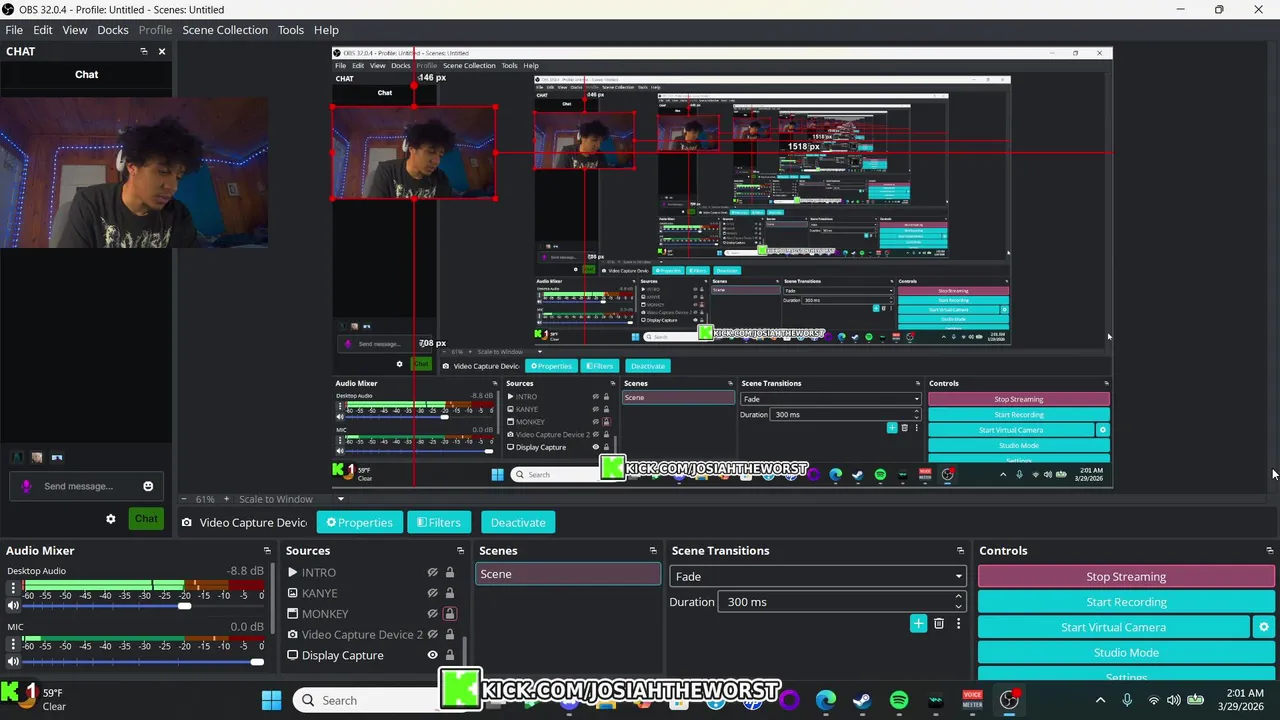The image size is (1280, 720).
Task: Toggle lock on INTRO source
Action: click(450, 573)
